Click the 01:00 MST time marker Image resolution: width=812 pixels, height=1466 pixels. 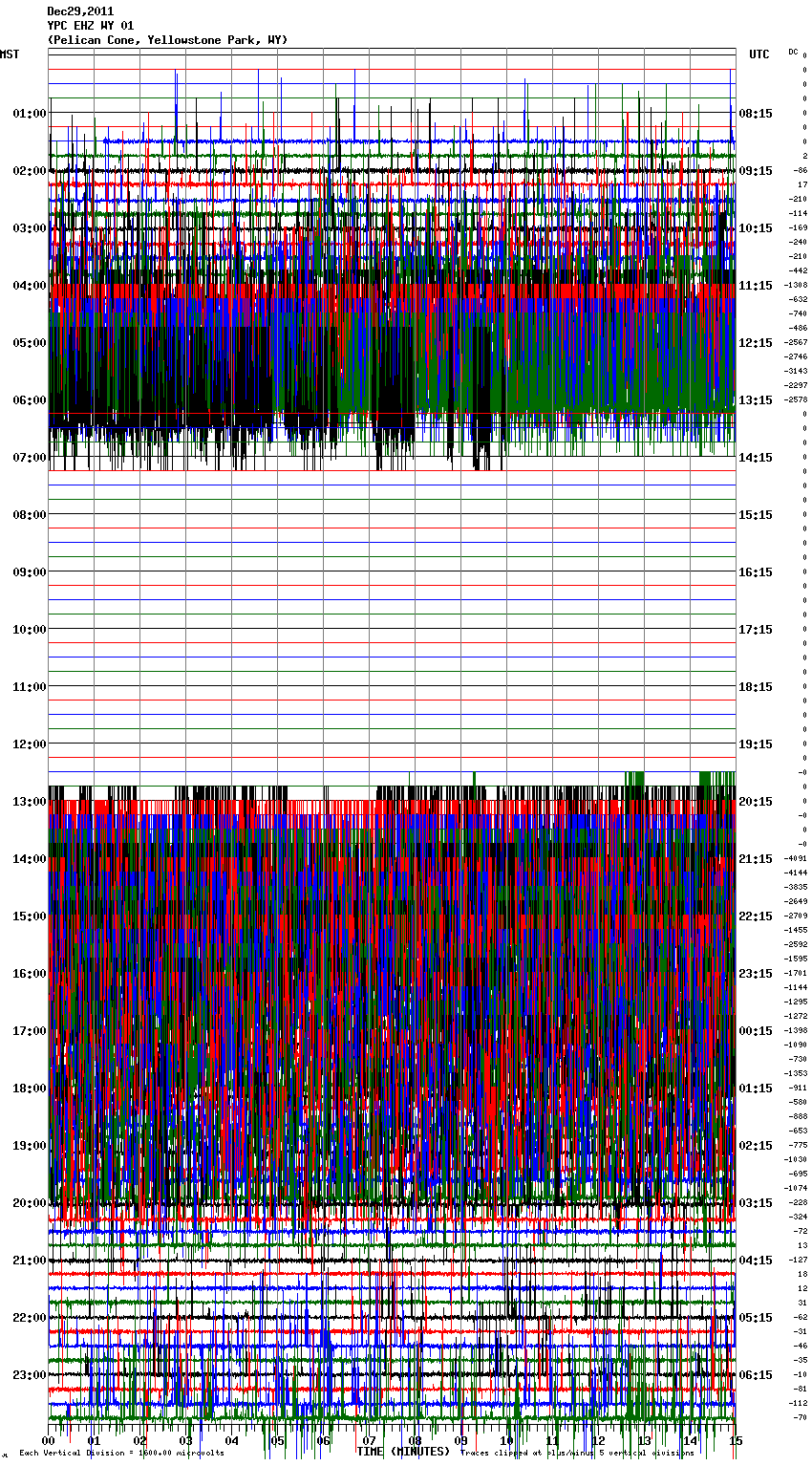coord(29,114)
